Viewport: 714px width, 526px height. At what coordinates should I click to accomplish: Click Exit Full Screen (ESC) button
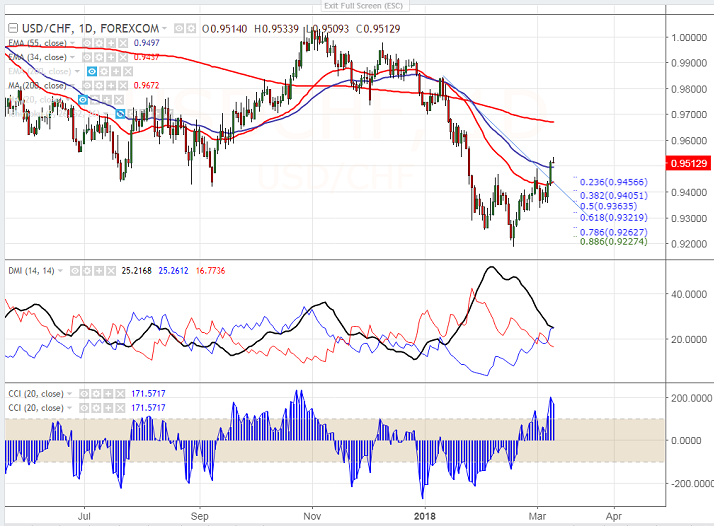click(x=364, y=5)
